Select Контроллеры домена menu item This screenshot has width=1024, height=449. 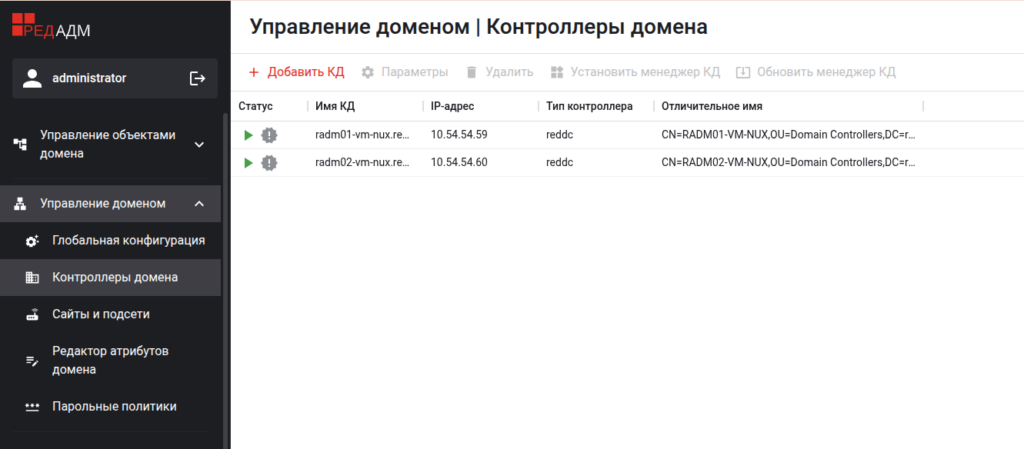tap(110, 277)
